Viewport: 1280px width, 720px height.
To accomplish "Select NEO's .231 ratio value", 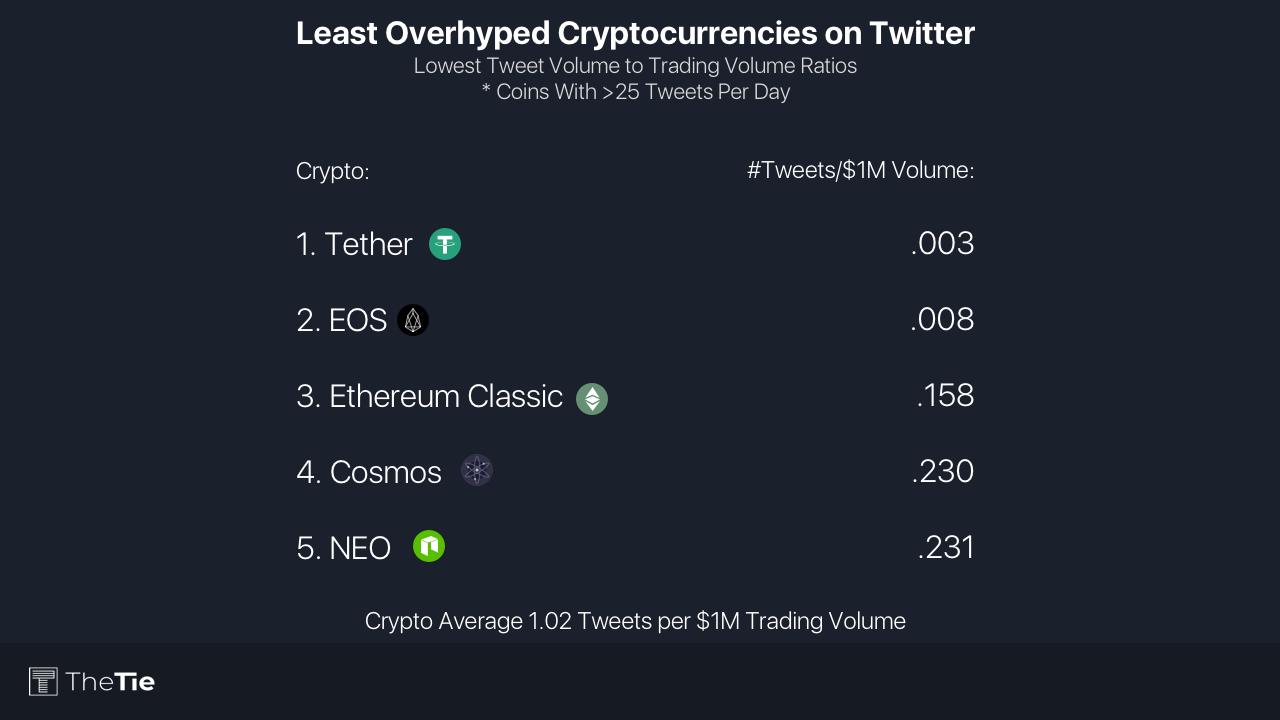I will click(x=945, y=548).
